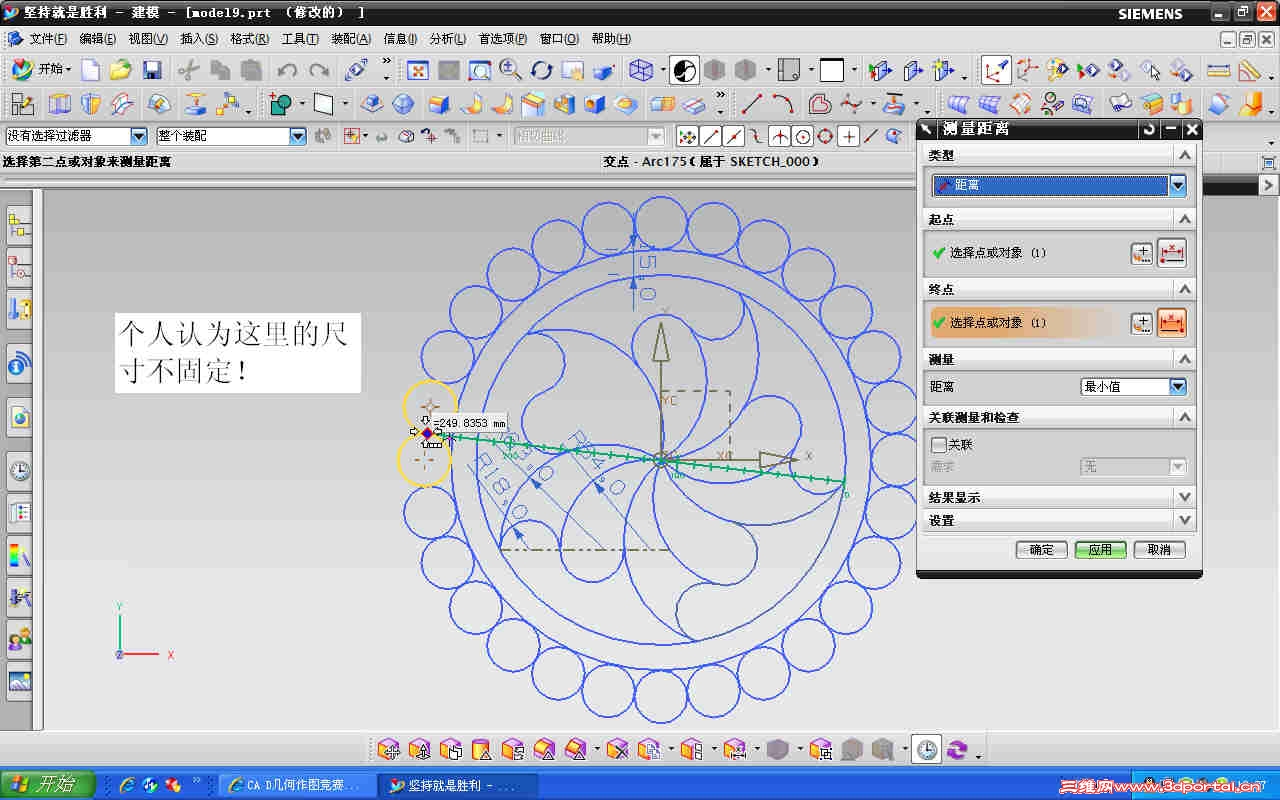The height and width of the screenshot is (800, 1280).
Task: Open the 插入(S) menu
Action: [199, 39]
